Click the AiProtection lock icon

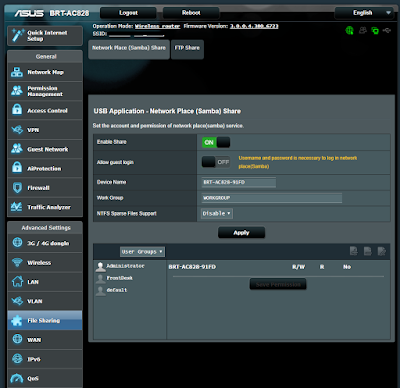click(17, 168)
